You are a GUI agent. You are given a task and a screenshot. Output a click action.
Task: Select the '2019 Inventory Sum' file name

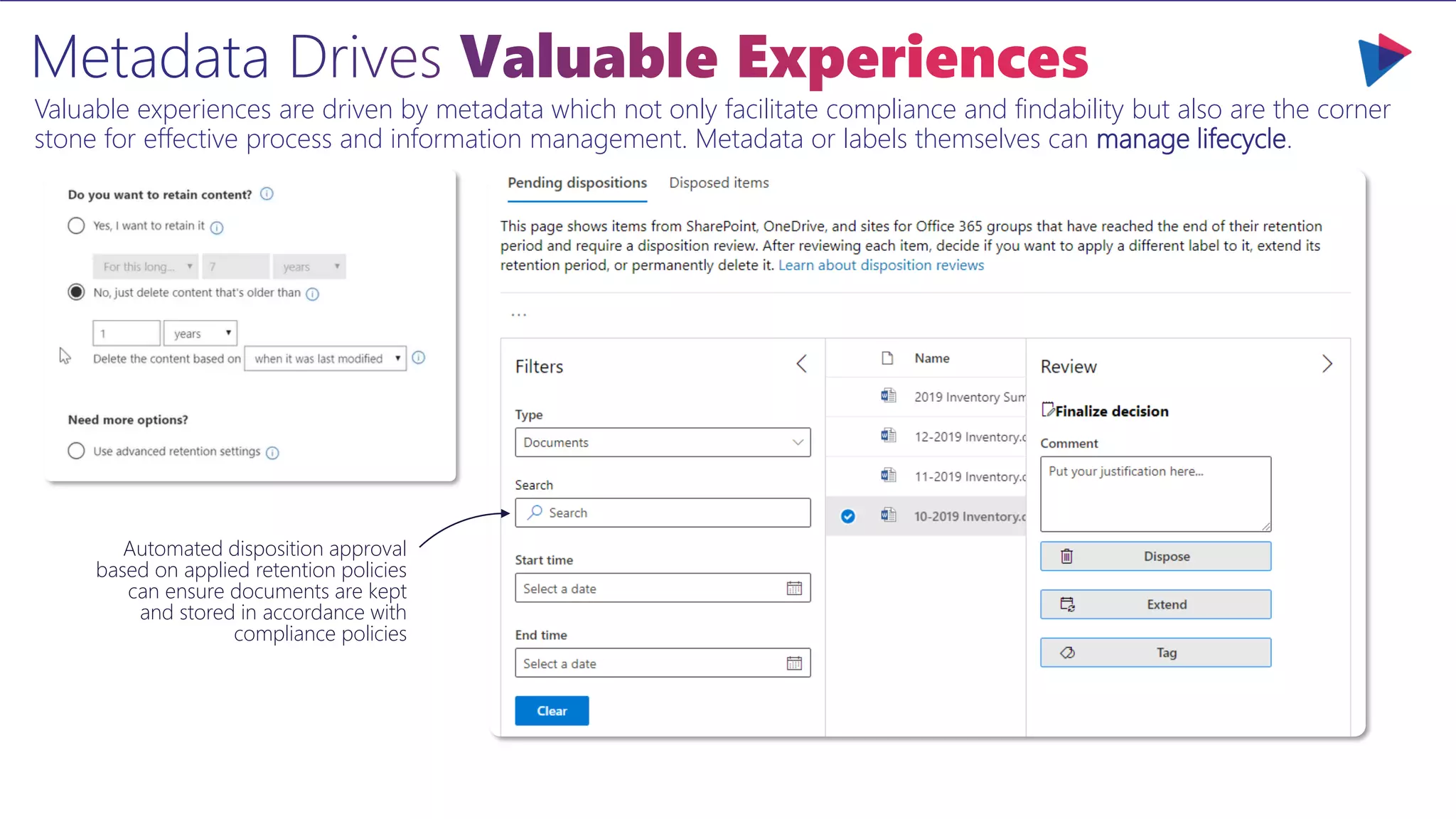pos(970,397)
